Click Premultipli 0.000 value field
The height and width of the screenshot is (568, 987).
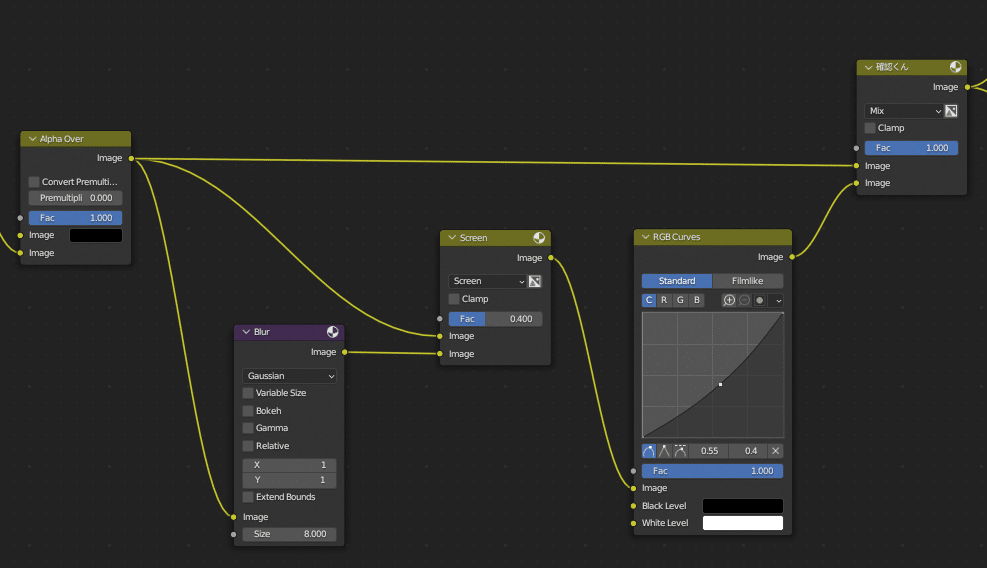click(76, 198)
